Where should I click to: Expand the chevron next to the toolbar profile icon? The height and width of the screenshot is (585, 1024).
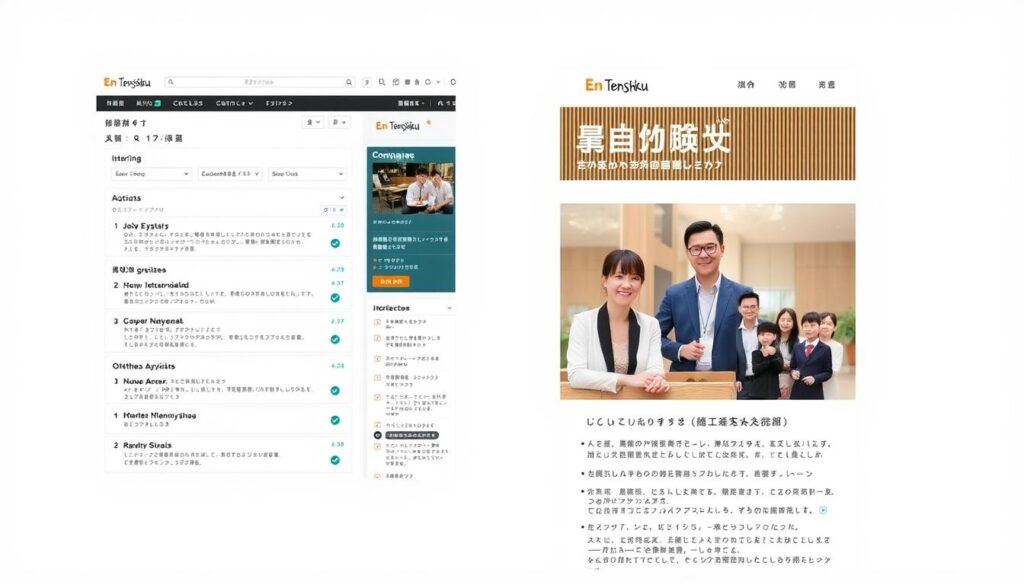(x=438, y=82)
